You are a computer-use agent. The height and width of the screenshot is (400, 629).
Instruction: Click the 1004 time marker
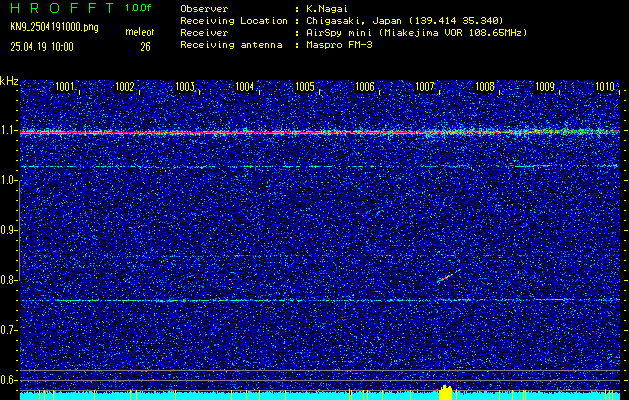(245, 87)
